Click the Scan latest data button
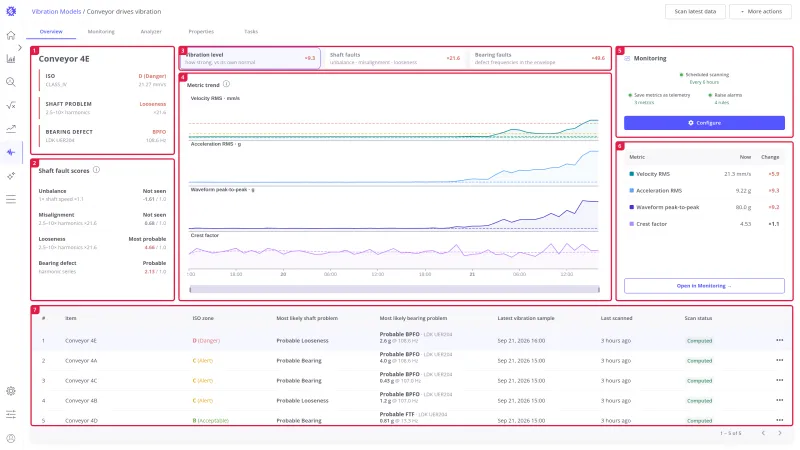 pos(695,11)
